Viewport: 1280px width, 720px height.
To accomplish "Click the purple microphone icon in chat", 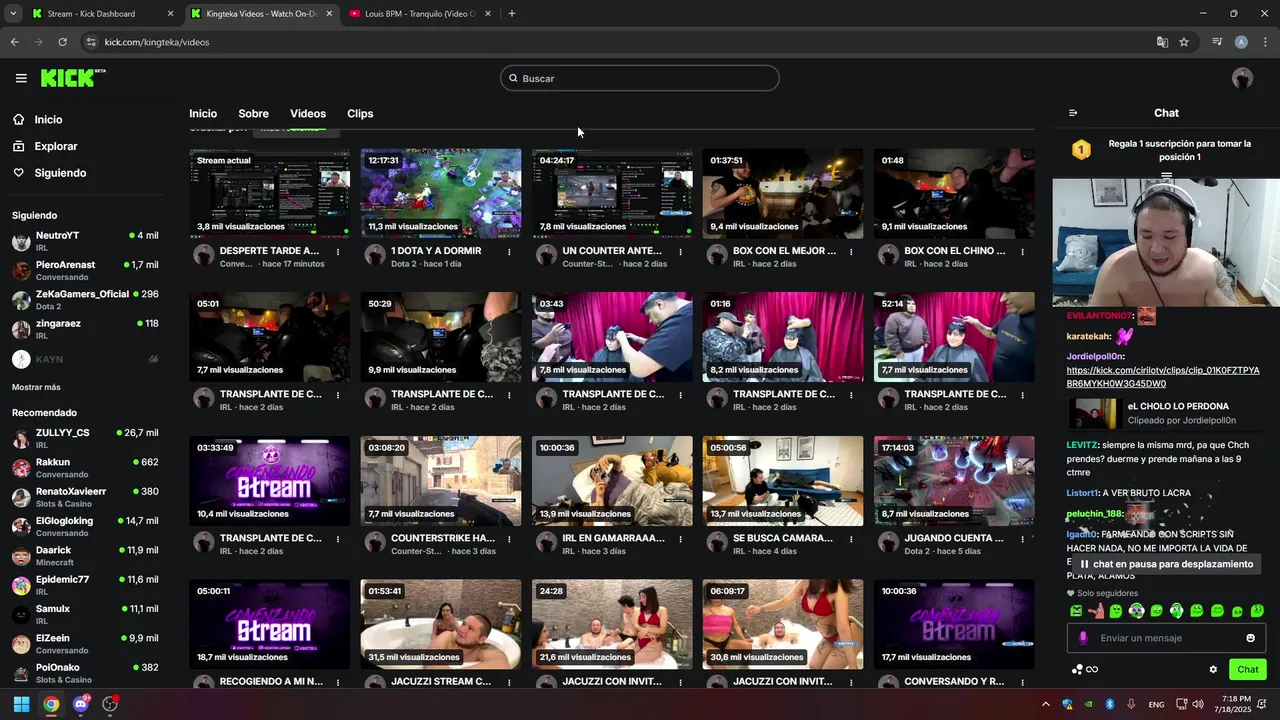I will [x=1083, y=638].
